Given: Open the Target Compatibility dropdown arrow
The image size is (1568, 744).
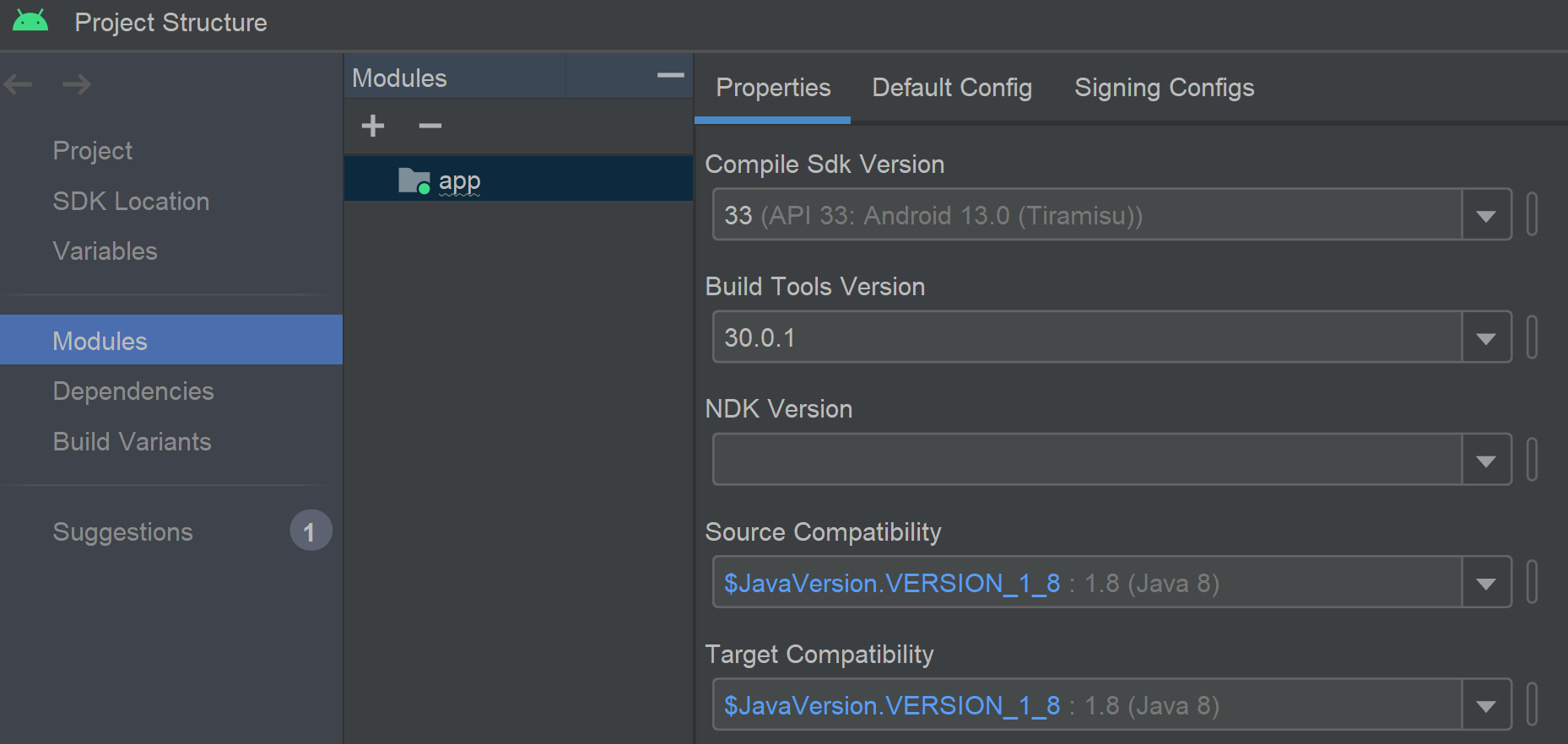Looking at the screenshot, I should point(1486,704).
